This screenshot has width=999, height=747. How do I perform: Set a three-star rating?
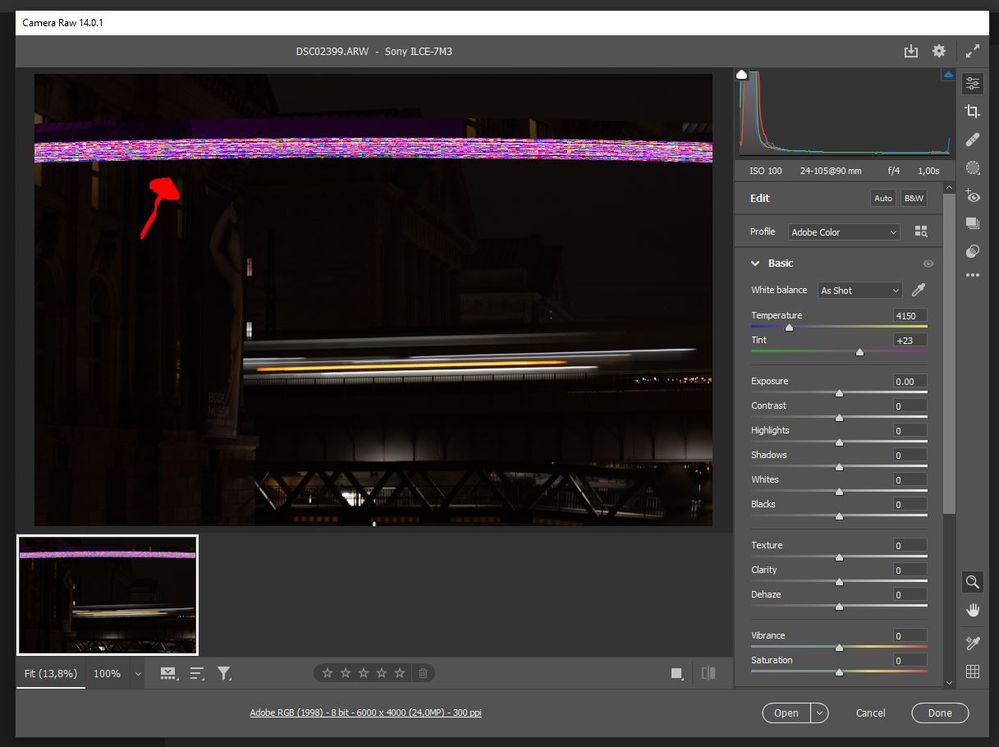point(363,673)
